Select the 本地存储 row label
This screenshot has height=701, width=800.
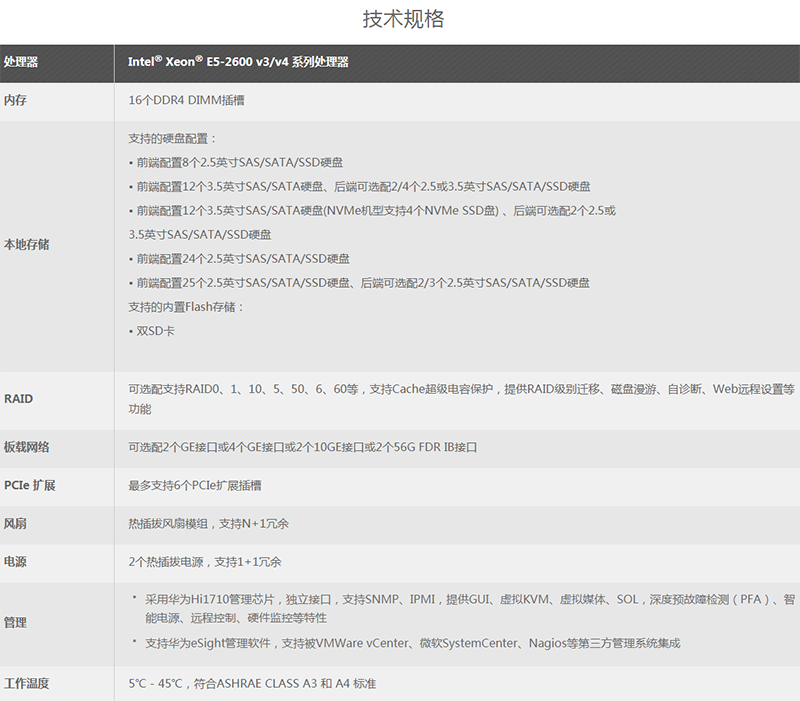pos(27,245)
